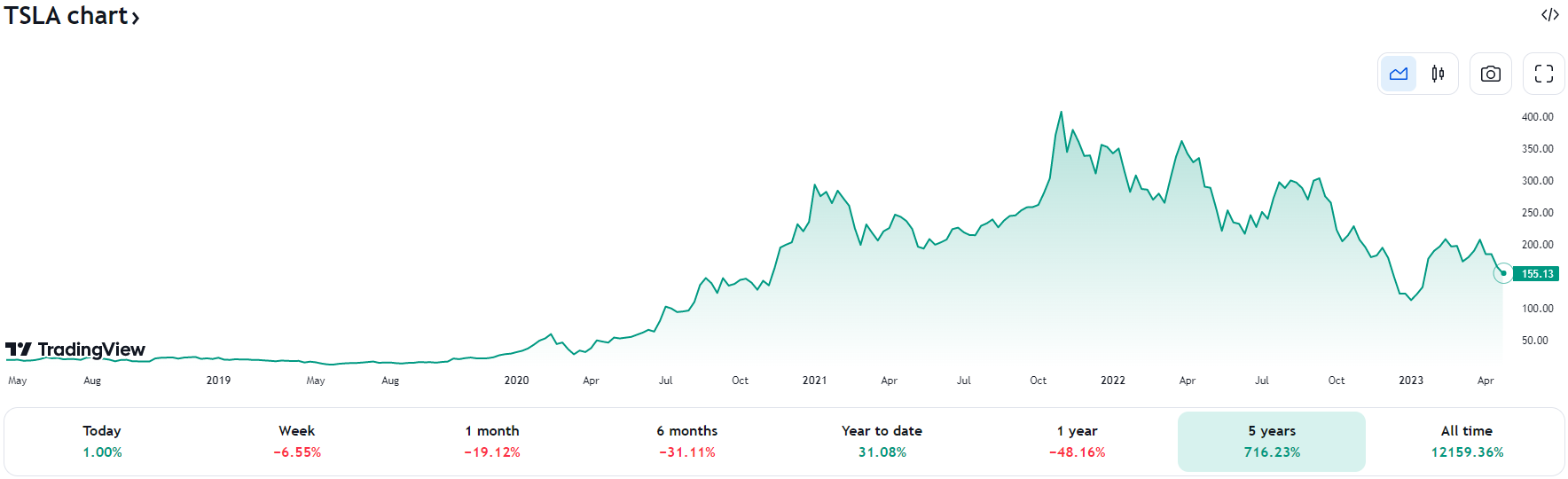The width and height of the screenshot is (1568, 479).
Task: Select the 5 years range
Action: pyautogui.click(x=1272, y=441)
